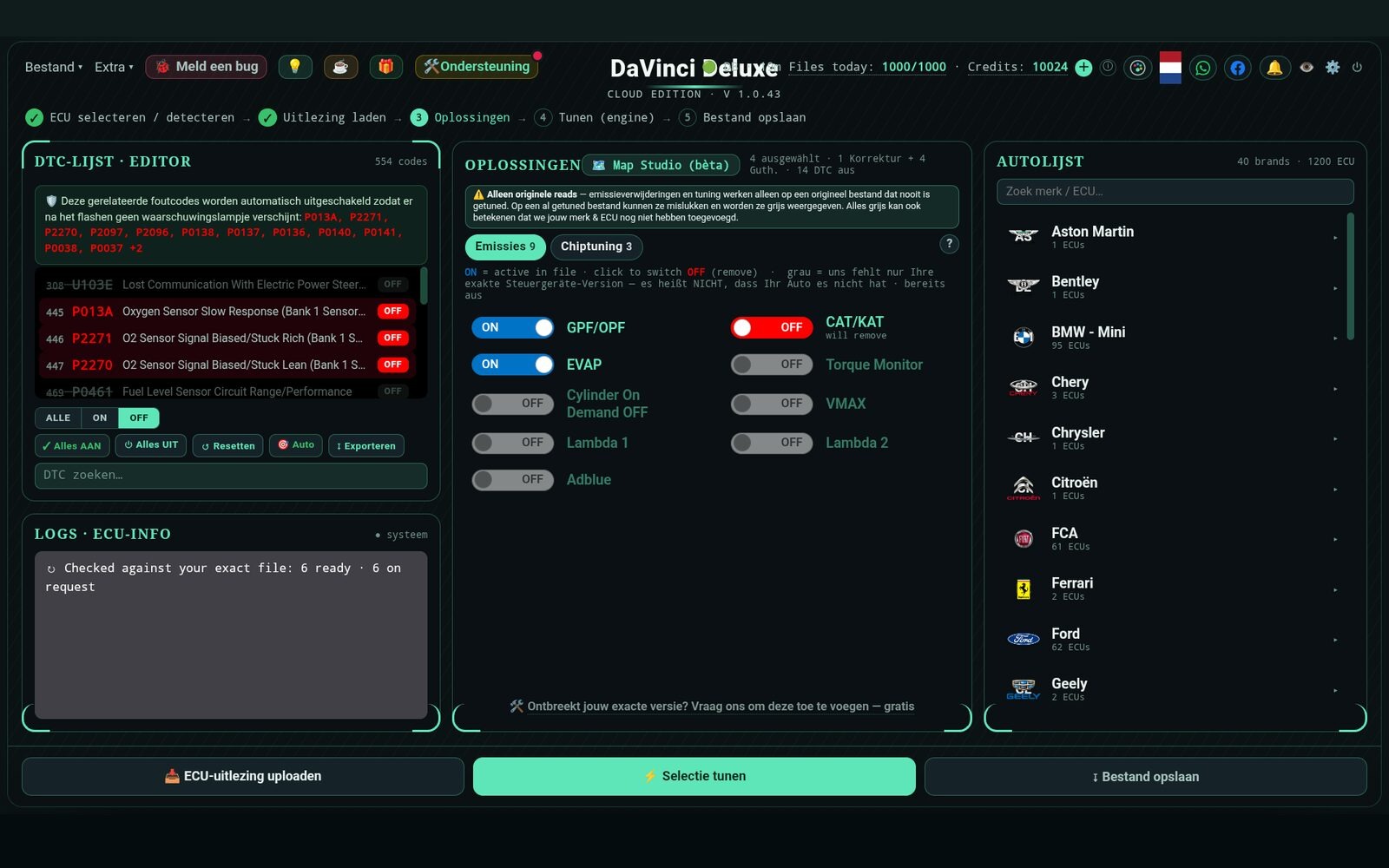1389x868 pixels.
Task: Expand the Aston Martin row arrow
Action: tap(1335, 237)
